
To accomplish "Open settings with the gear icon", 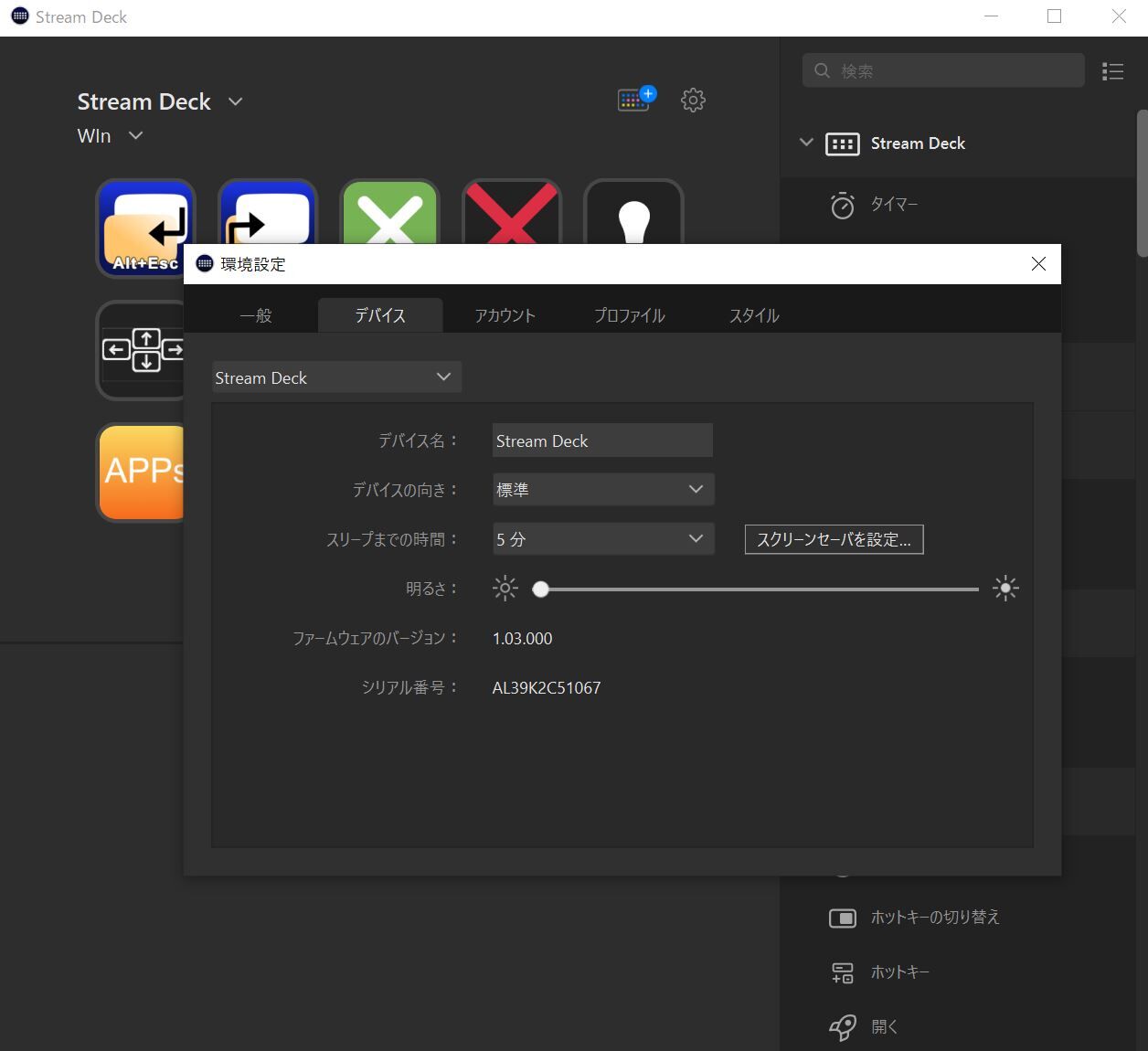I will click(x=694, y=100).
